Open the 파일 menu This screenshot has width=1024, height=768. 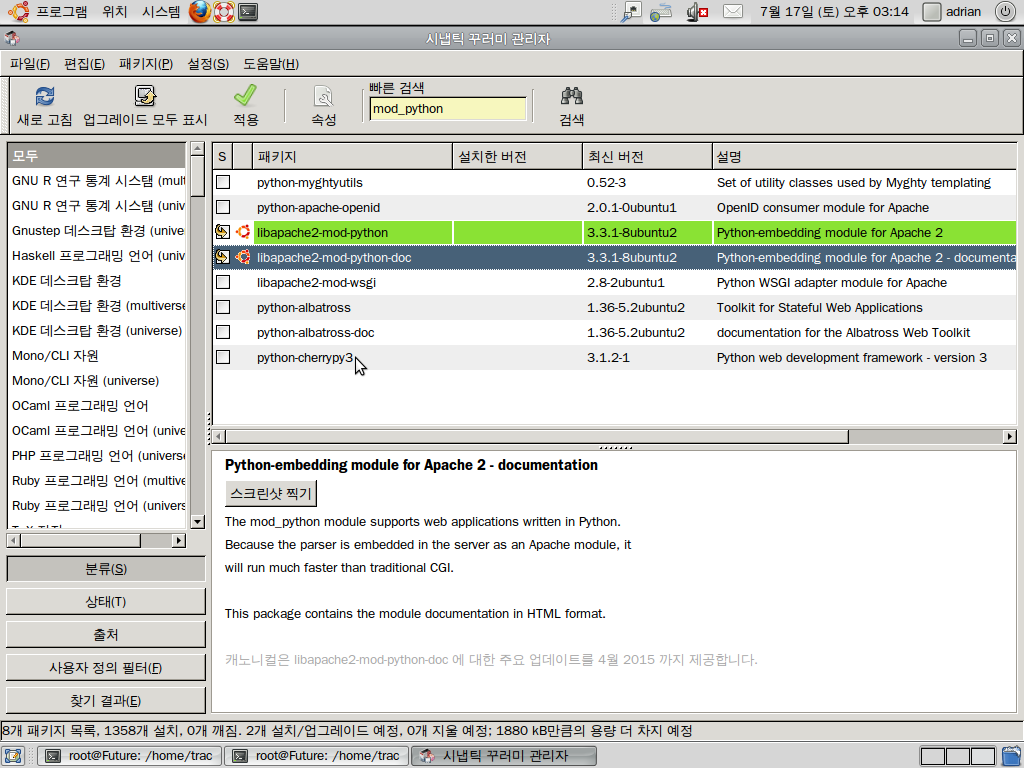click(30, 63)
